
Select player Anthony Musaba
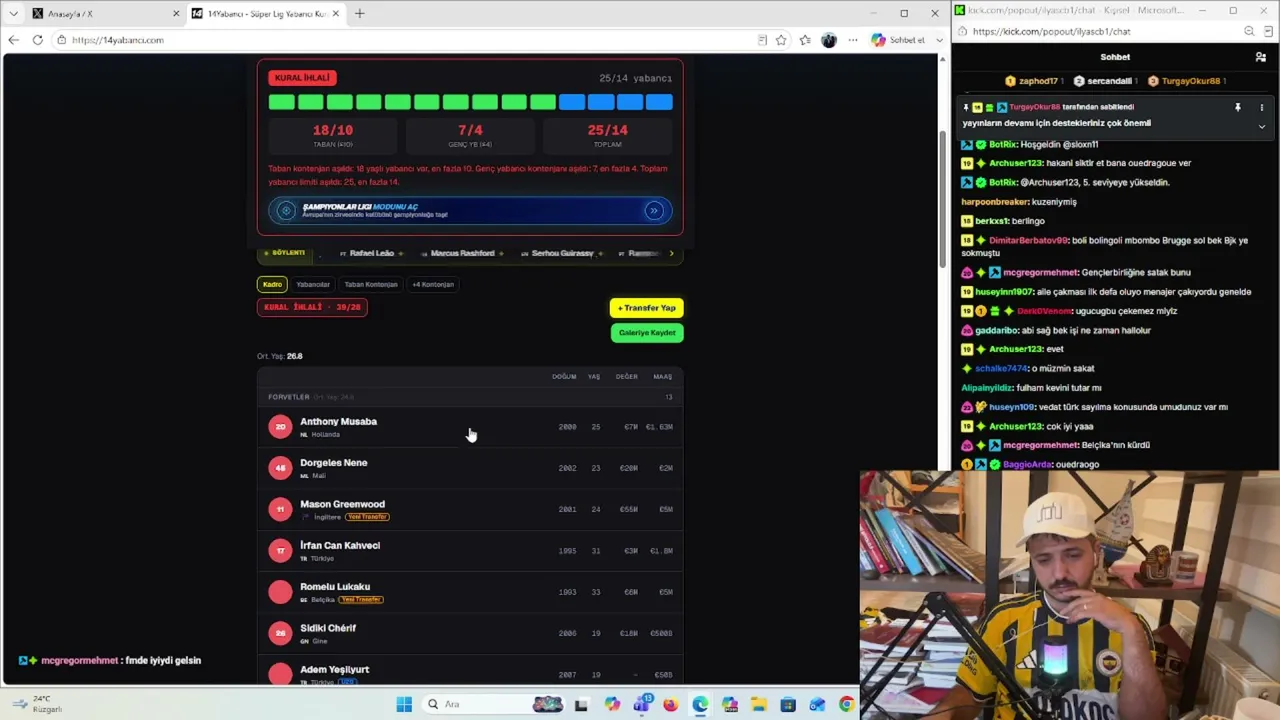coord(470,427)
